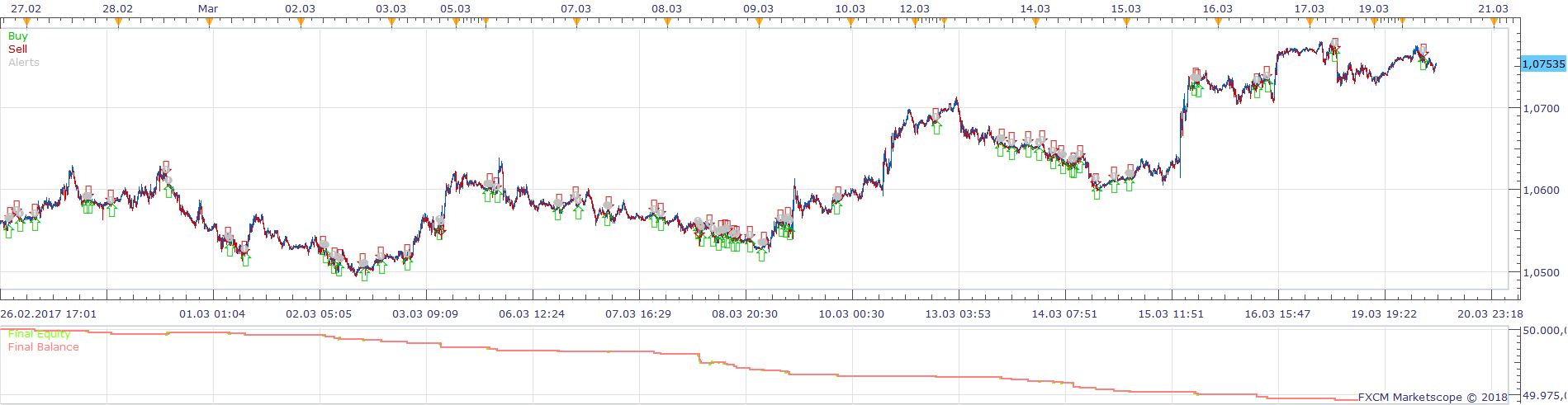
Task: Click the 49.975 equity axis value
Action: (x=1544, y=396)
